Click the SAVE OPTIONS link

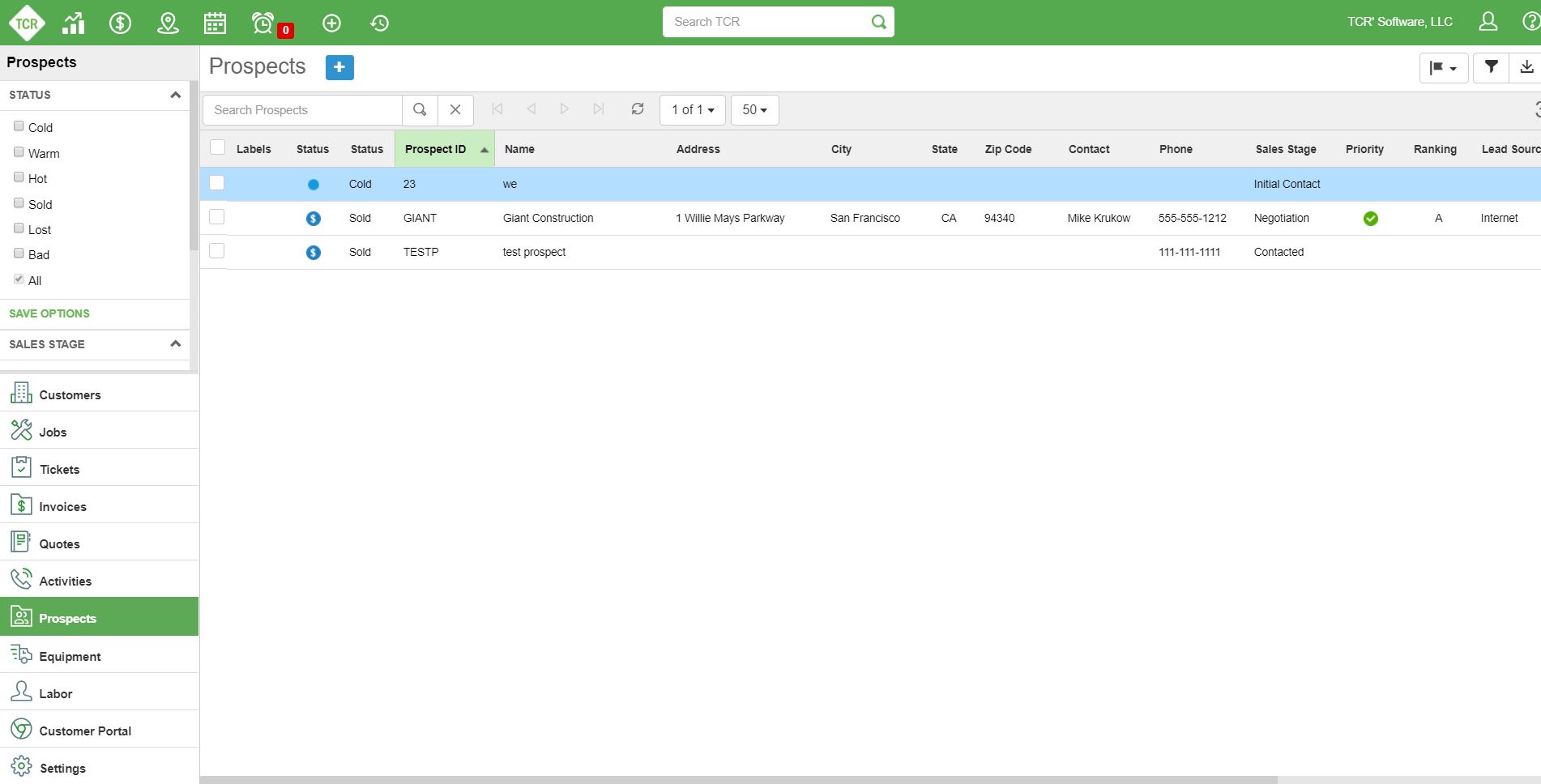(49, 313)
